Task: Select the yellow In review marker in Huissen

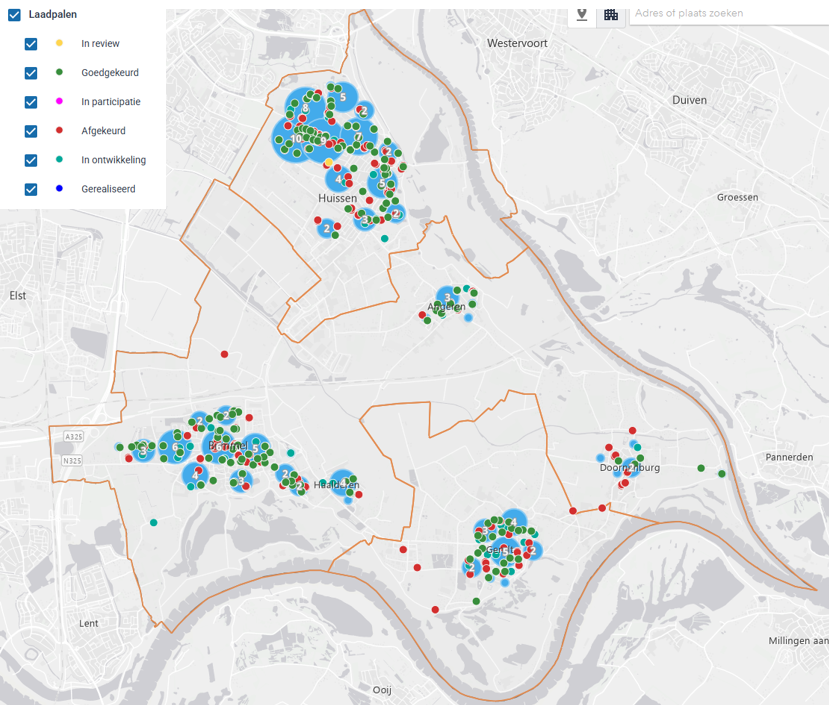Action: tap(329, 163)
